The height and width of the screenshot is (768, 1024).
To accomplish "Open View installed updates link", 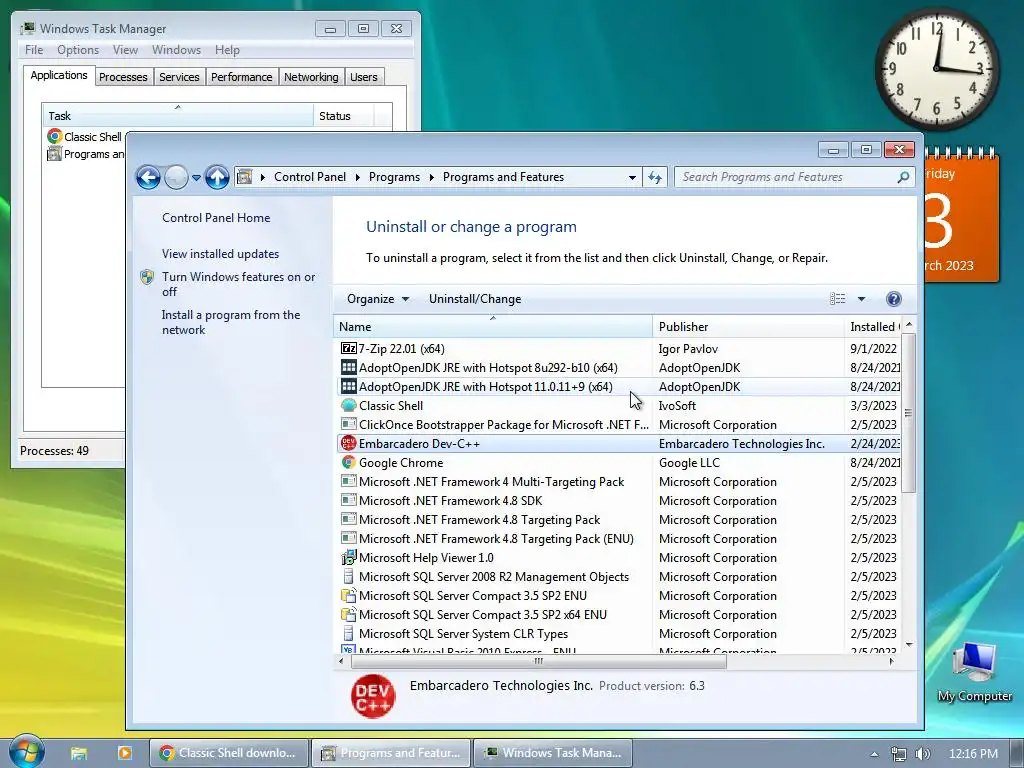I will pos(220,254).
